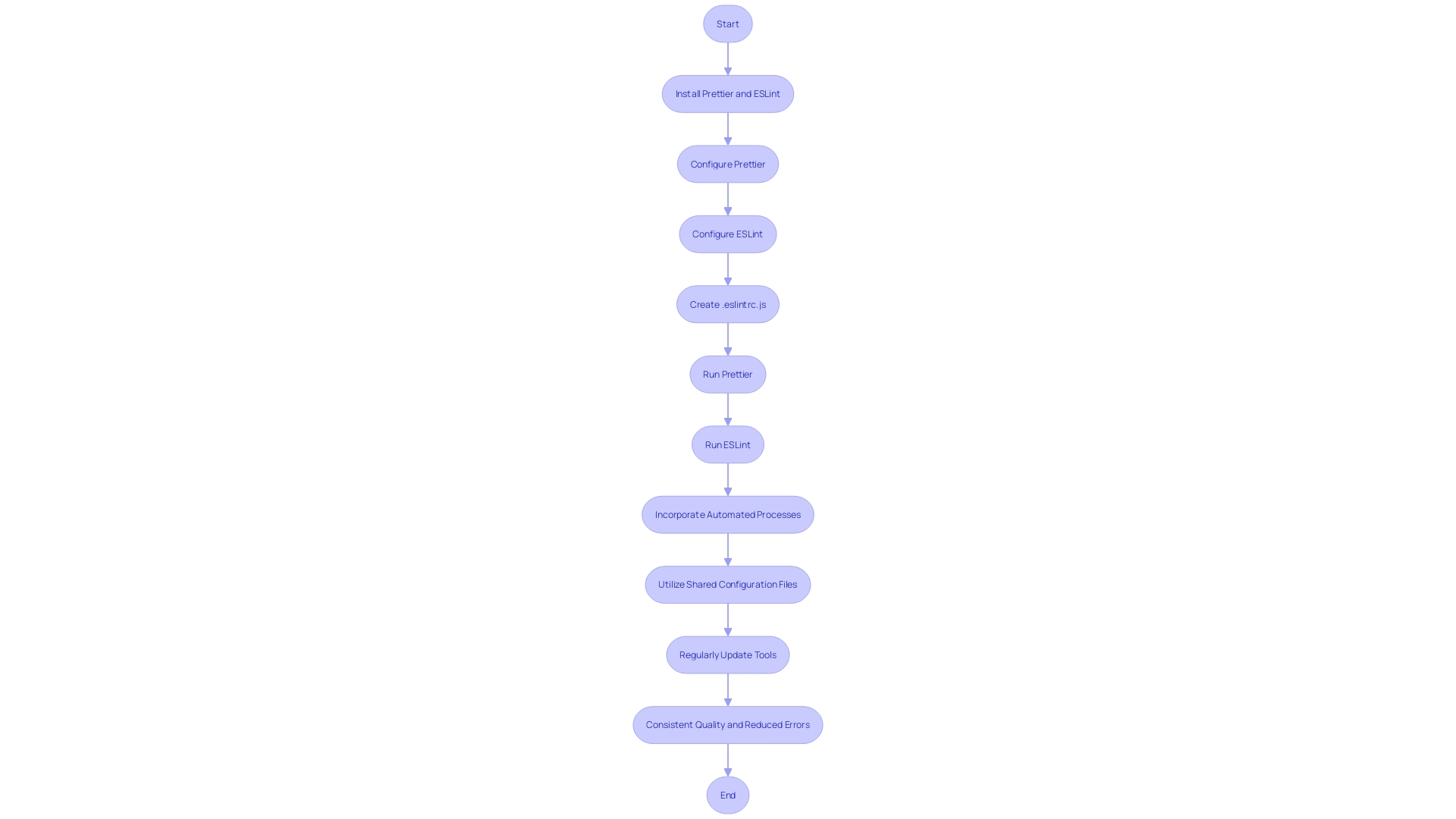The image size is (1456, 819).
Task: Click the Consistent Quality and Reduced Errors node
Action: [x=728, y=724]
